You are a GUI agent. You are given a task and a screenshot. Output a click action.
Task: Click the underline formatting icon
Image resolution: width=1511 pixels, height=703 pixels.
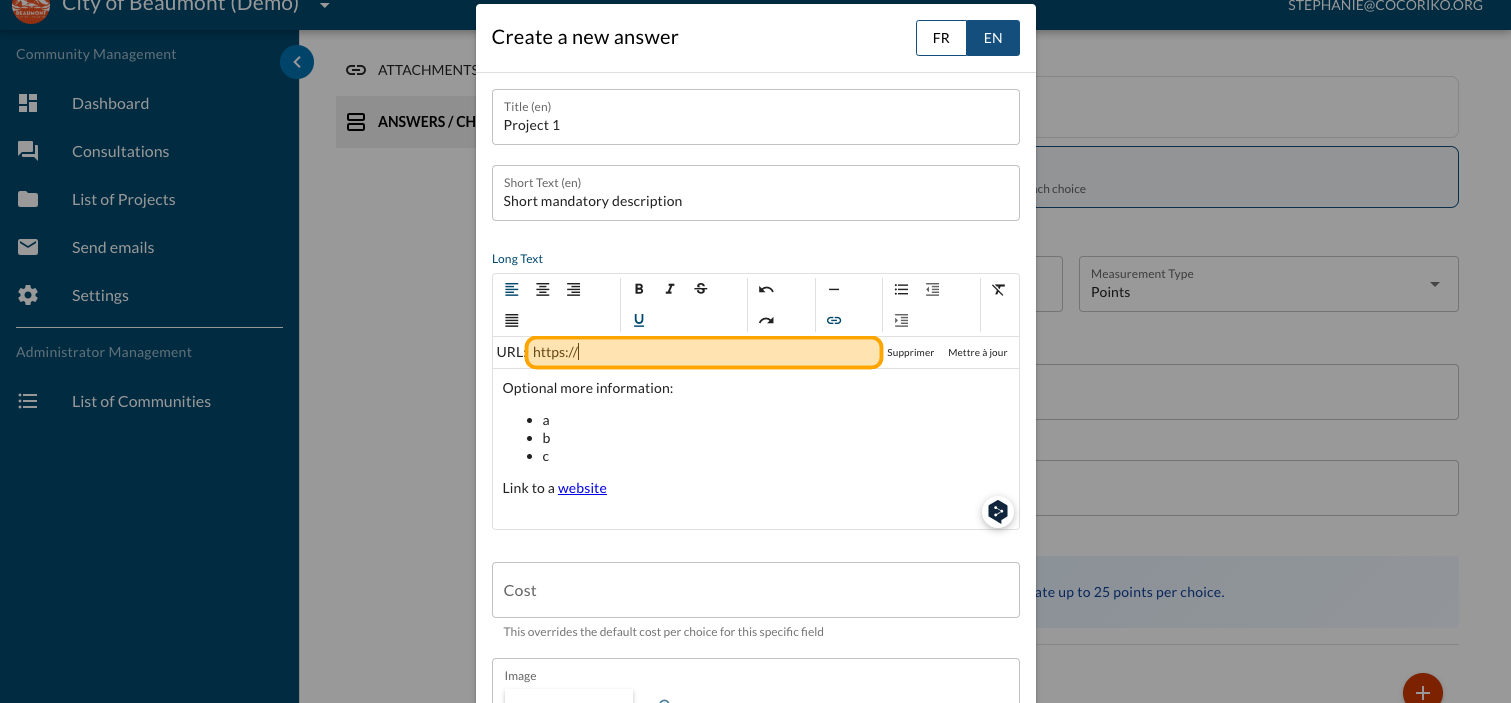coord(639,320)
